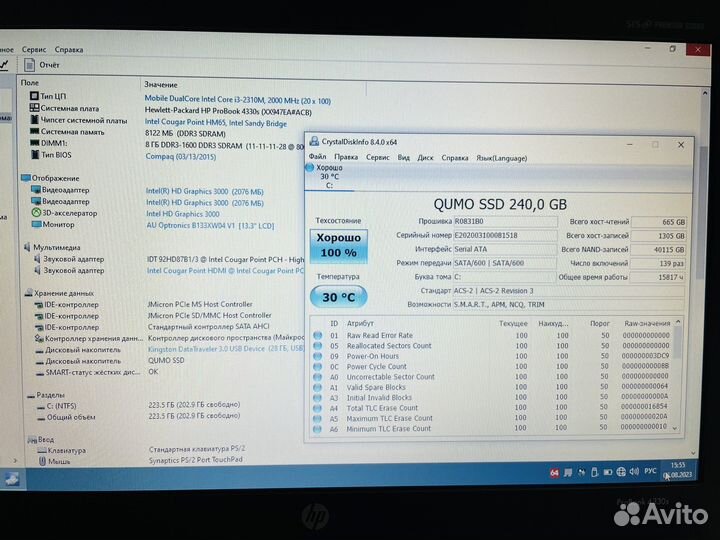Image resolution: width=720 pixels, height=540 pixels.
Task: Click the status icon of Uncorrectable Sector Count
Action: 317,377
